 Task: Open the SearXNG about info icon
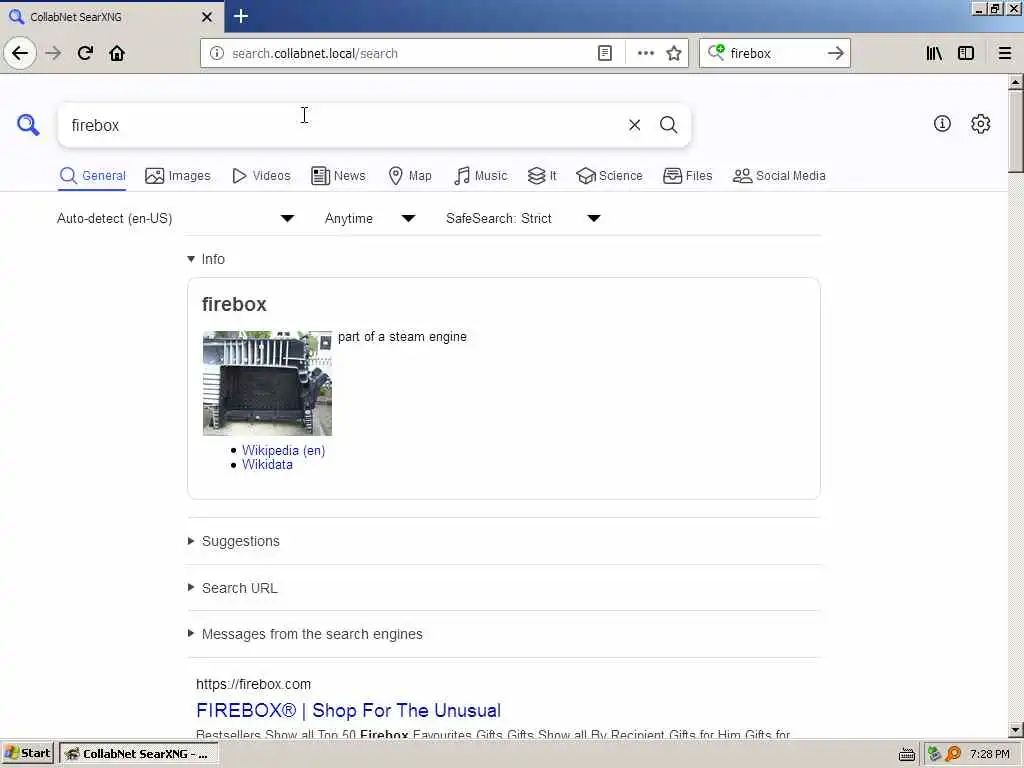[942, 123]
